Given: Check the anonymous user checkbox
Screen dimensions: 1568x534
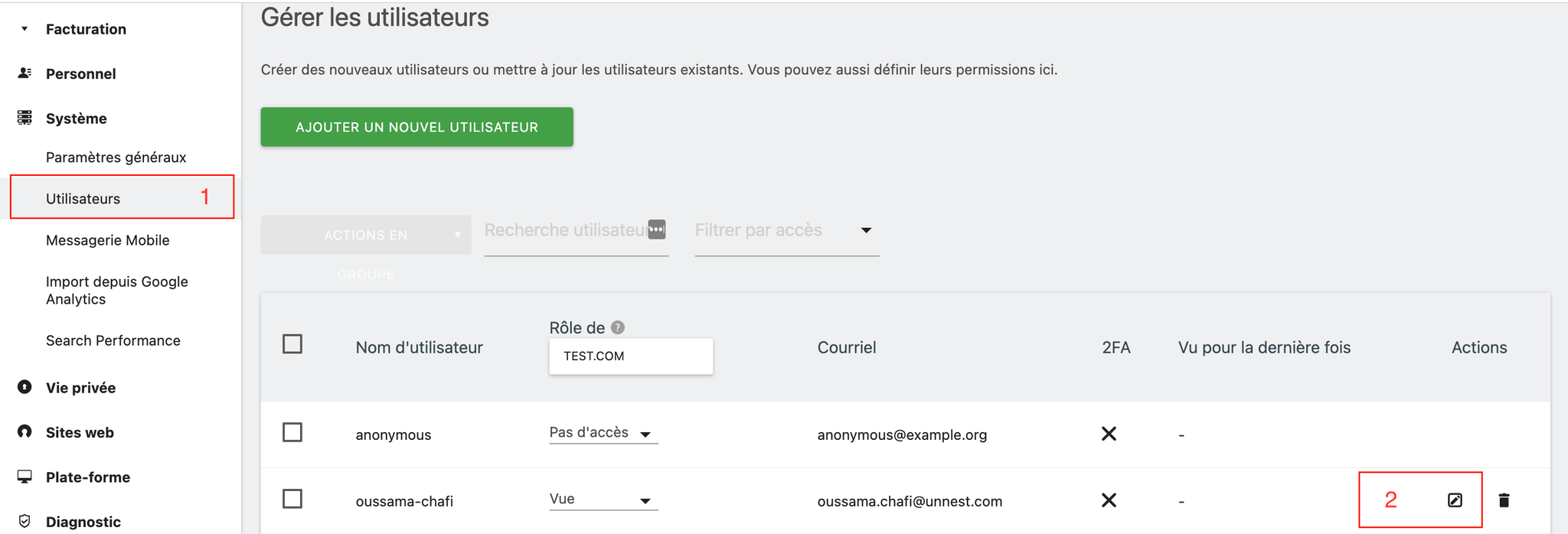Looking at the screenshot, I should pos(292,433).
